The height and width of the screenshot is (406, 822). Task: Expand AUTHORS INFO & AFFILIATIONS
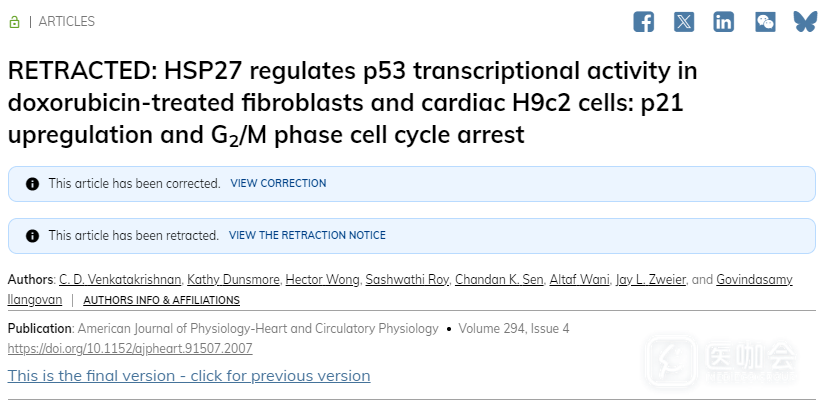(161, 300)
